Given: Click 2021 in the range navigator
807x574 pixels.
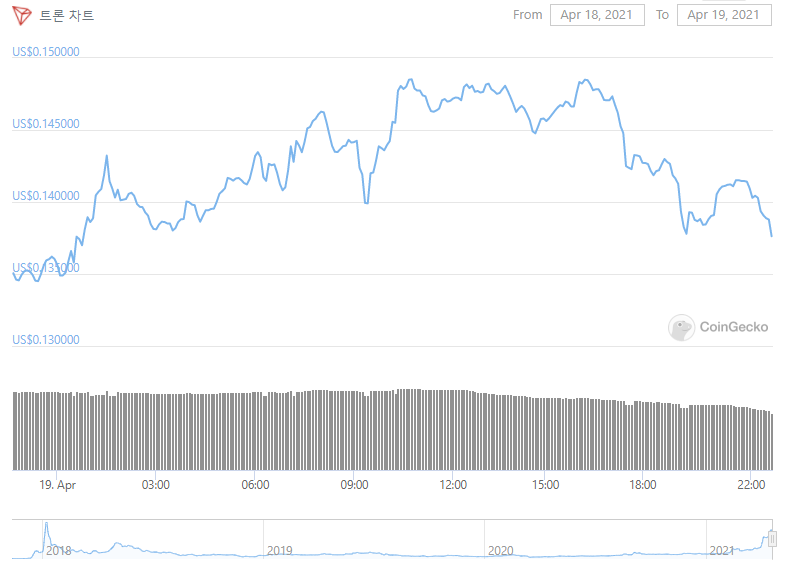Looking at the screenshot, I should (x=722, y=551).
